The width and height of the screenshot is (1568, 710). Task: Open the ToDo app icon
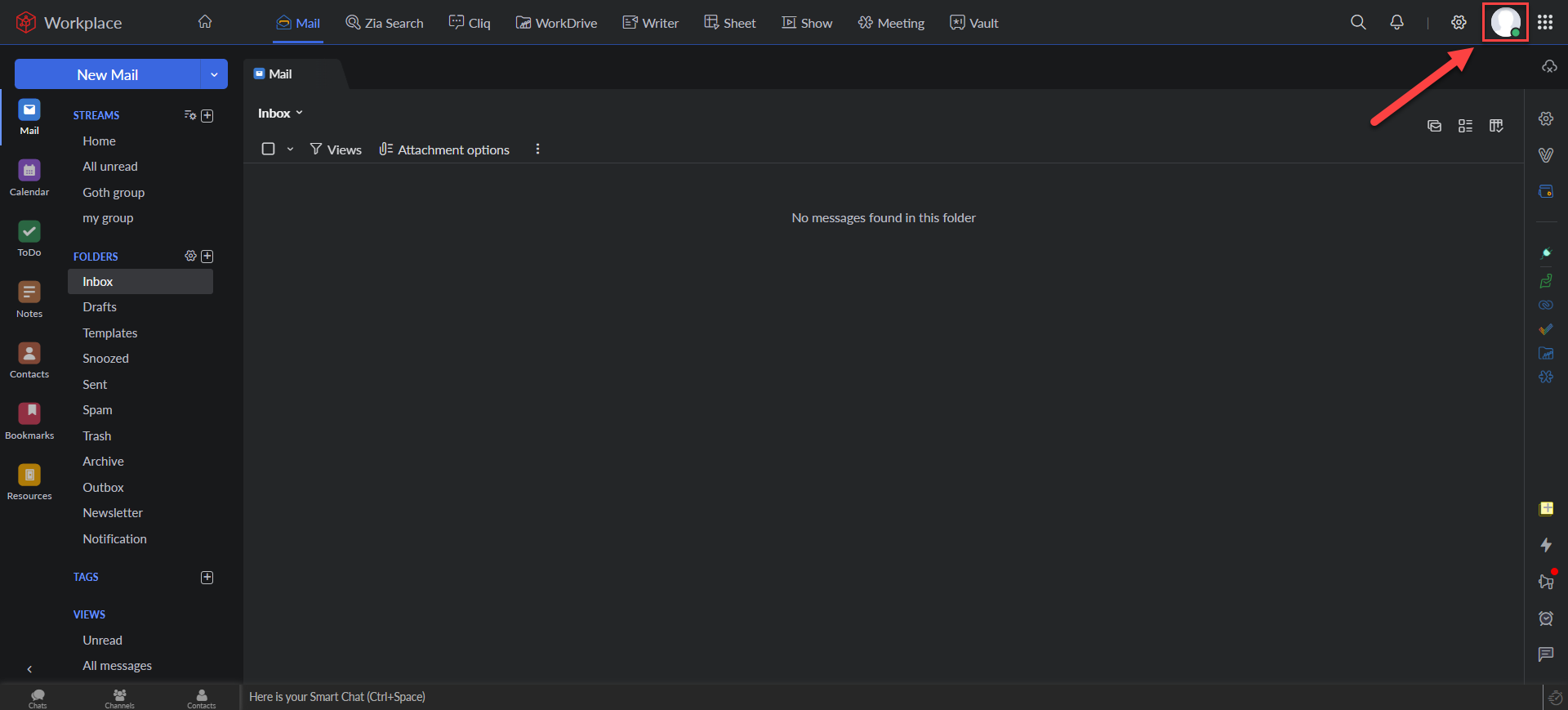(29, 238)
